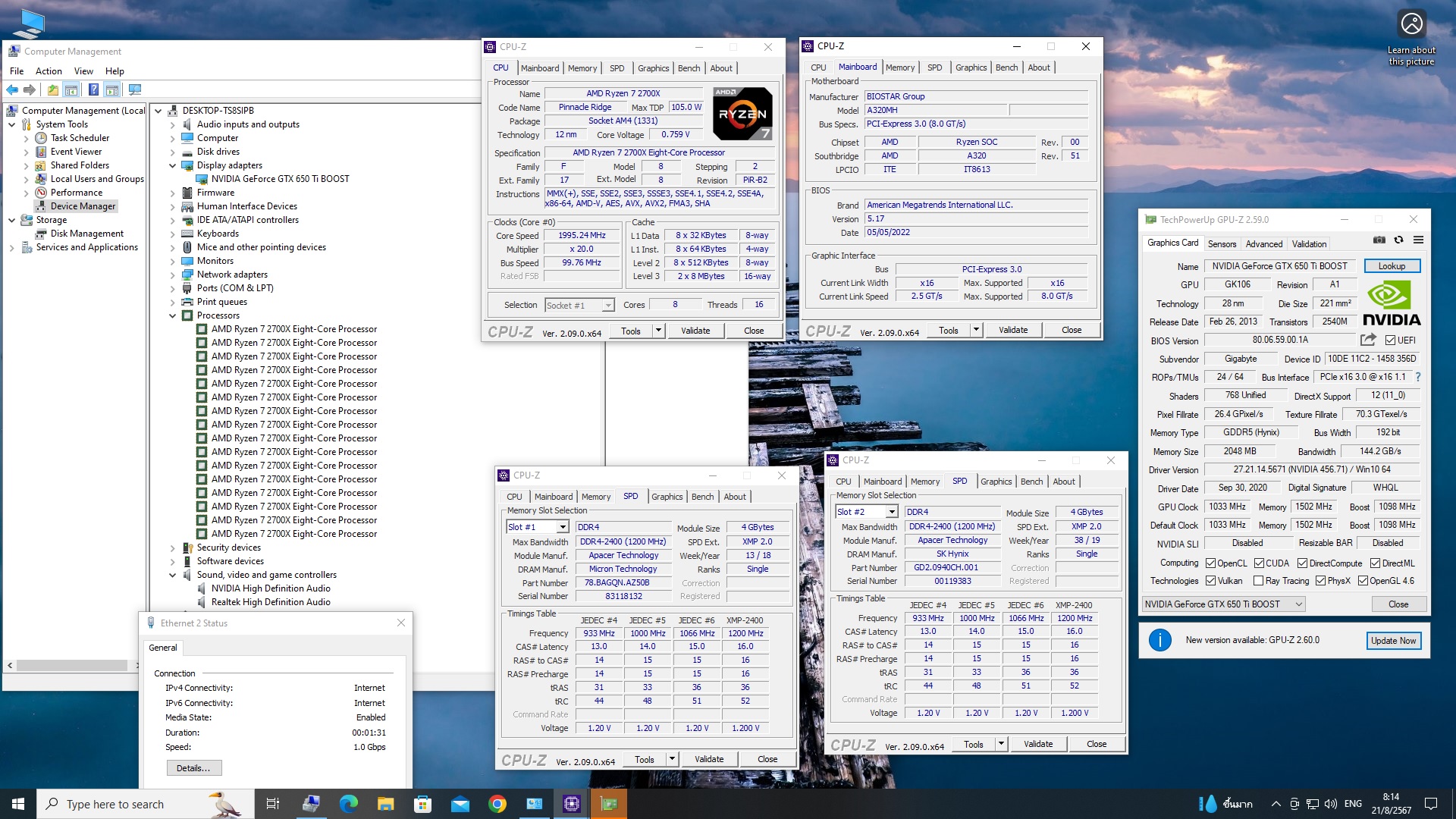Open View menu in Computer Management
The image size is (1456, 819).
click(83, 71)
